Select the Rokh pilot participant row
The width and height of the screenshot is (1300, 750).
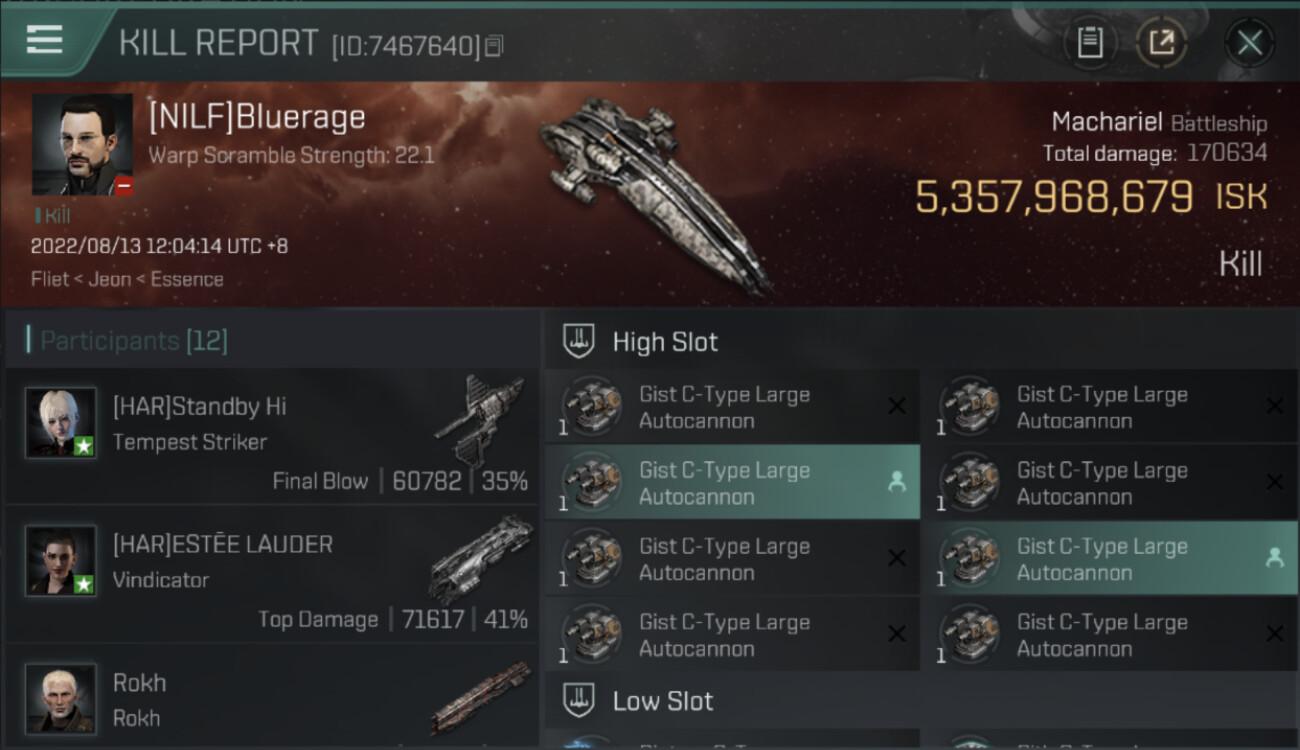click(x=270, y=699)
